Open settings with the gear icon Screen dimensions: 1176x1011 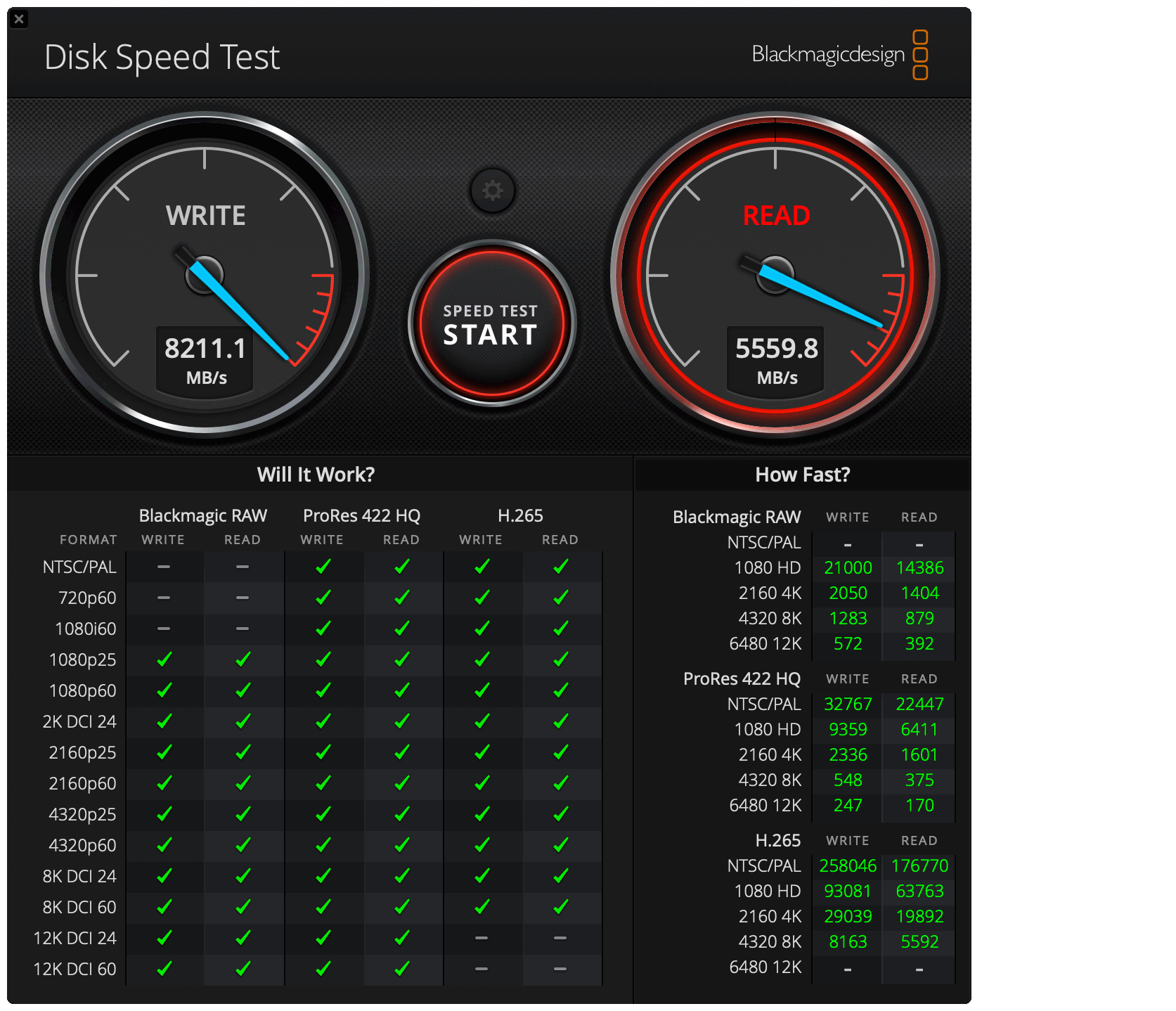(x=492, y=191)
